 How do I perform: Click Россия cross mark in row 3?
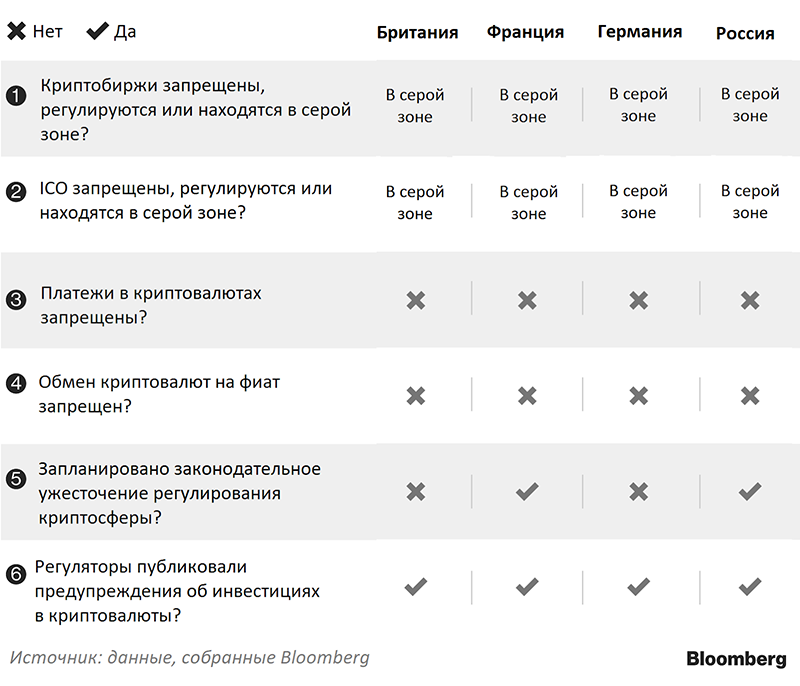pos(750,299)
